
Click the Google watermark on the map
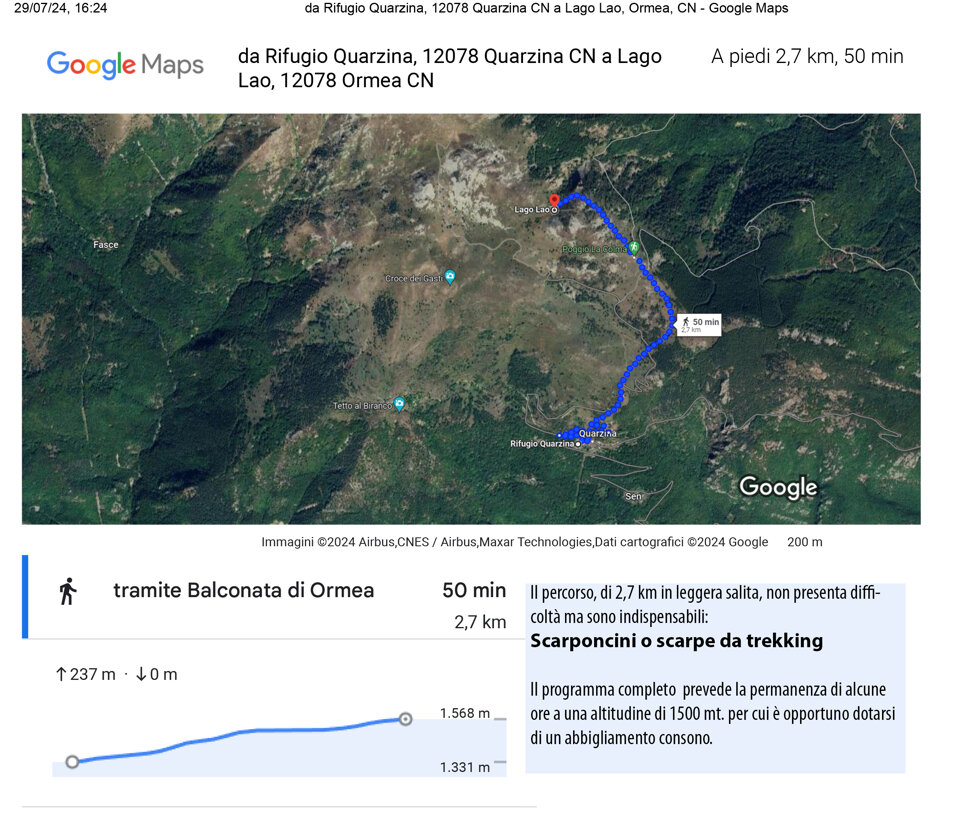pos(777,487)
